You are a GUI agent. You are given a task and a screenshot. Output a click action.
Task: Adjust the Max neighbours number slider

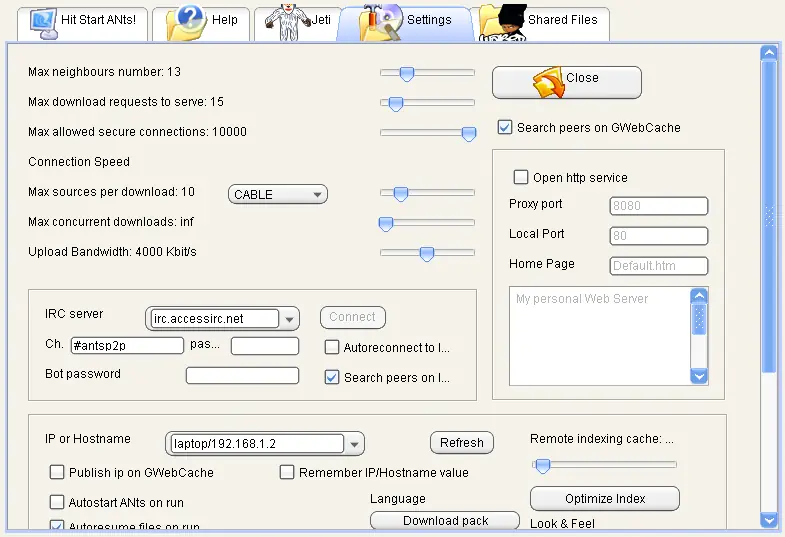[x=407, y=74]
